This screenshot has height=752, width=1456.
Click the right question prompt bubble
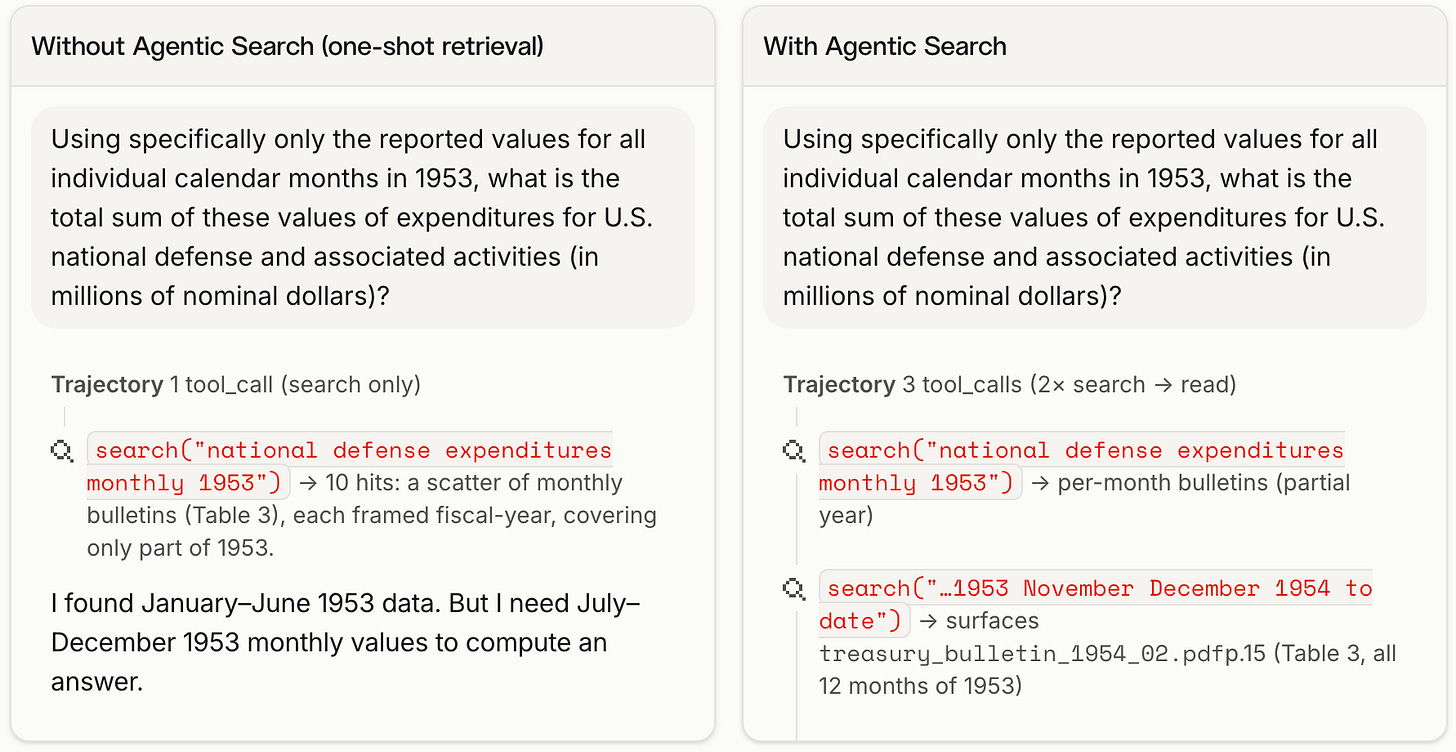[x=1095, y=217]
